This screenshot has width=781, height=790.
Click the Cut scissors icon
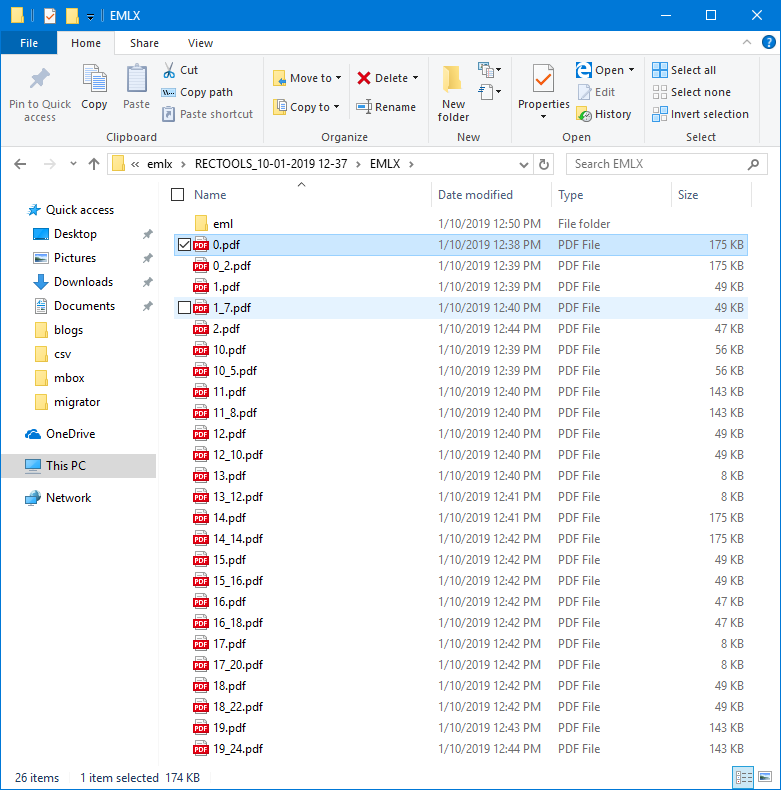point(169,70)
